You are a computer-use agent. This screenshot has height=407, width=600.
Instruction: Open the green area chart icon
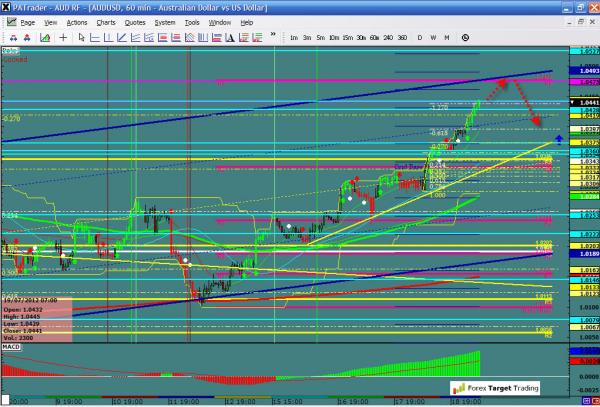45,38
